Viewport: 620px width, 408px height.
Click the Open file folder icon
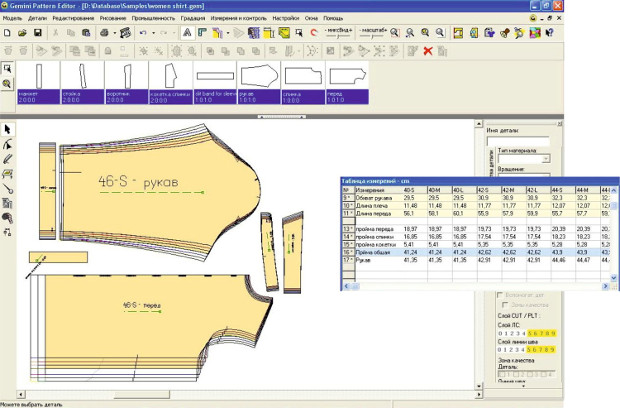tap(22, 33)
